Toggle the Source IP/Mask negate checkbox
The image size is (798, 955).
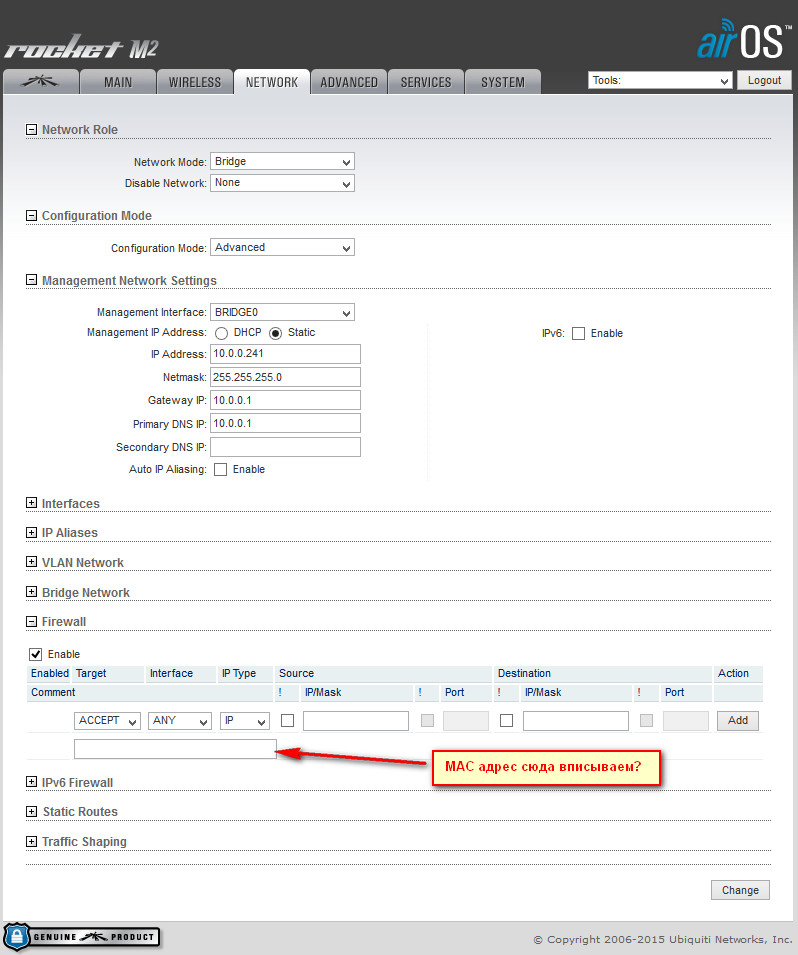[x=288, y=721]
